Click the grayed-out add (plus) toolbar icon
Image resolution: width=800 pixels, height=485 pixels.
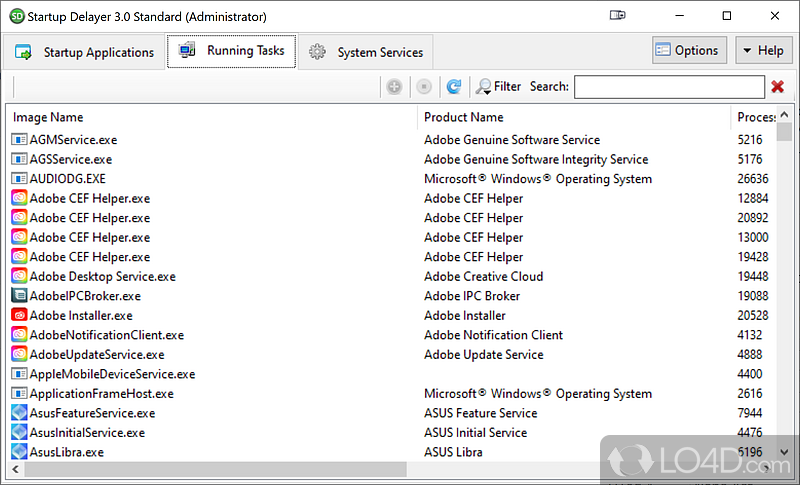click(x=394, y=87)
